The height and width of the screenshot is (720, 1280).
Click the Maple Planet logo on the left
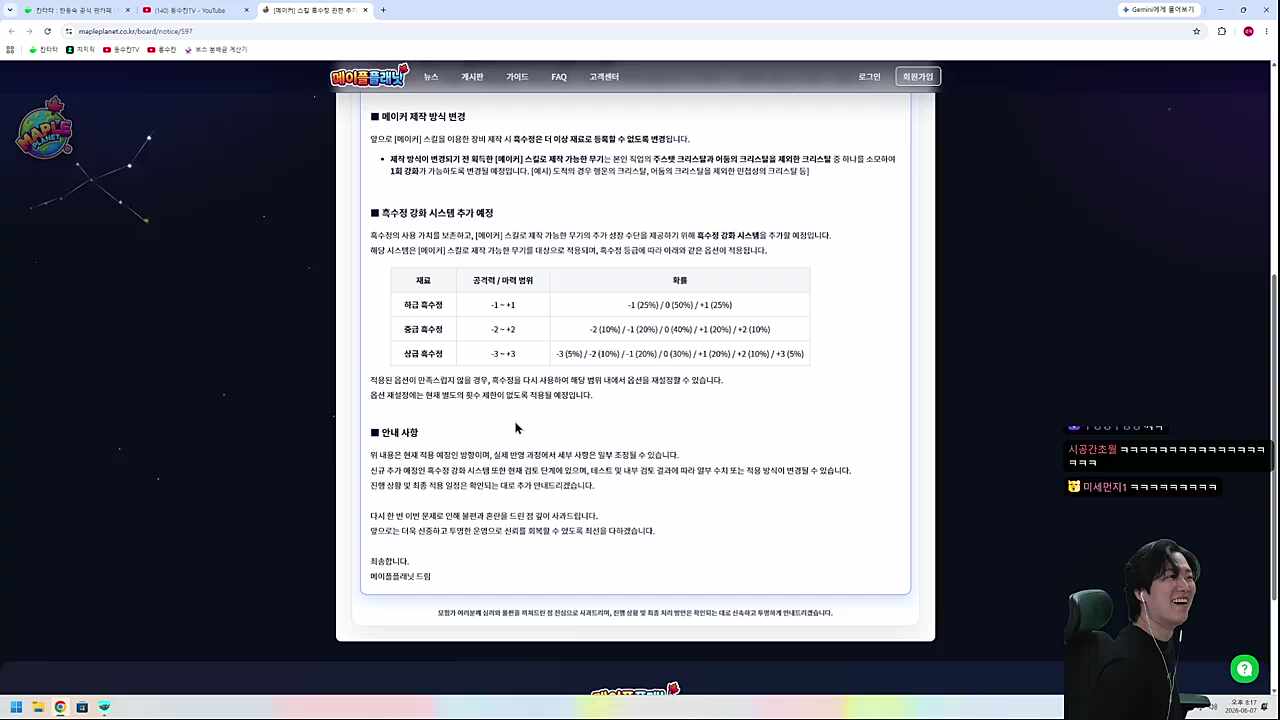(x=44, y=128)
